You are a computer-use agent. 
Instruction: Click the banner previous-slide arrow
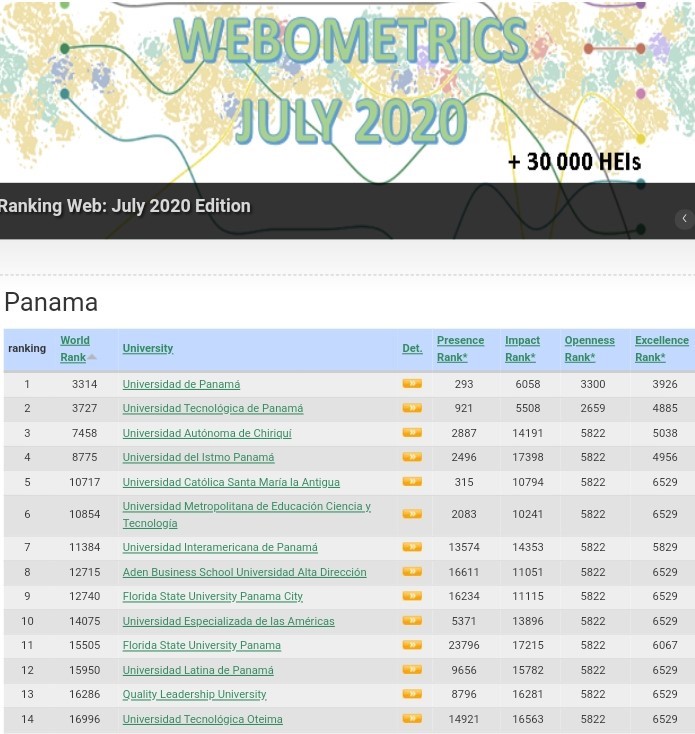point(684,219)
